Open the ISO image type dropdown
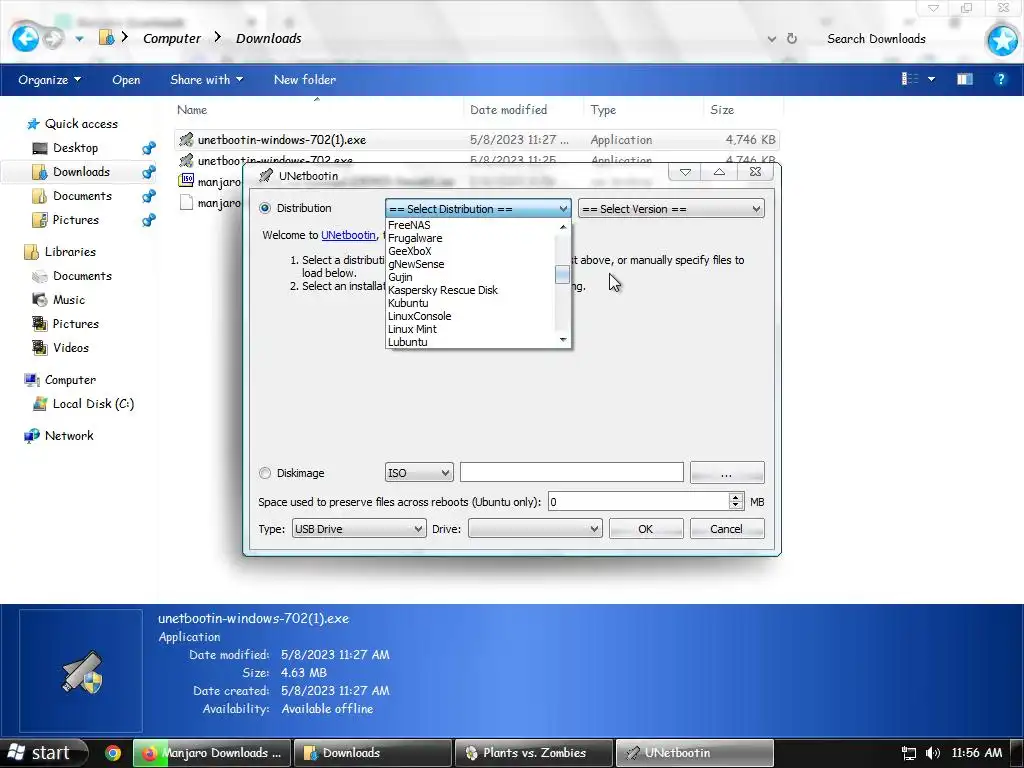 point(419,473)
